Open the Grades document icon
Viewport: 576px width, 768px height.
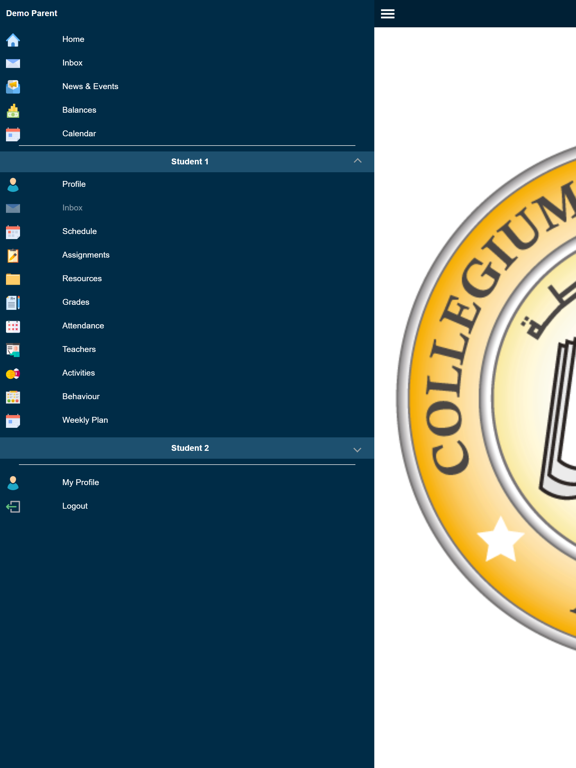(x=13, y=303)
